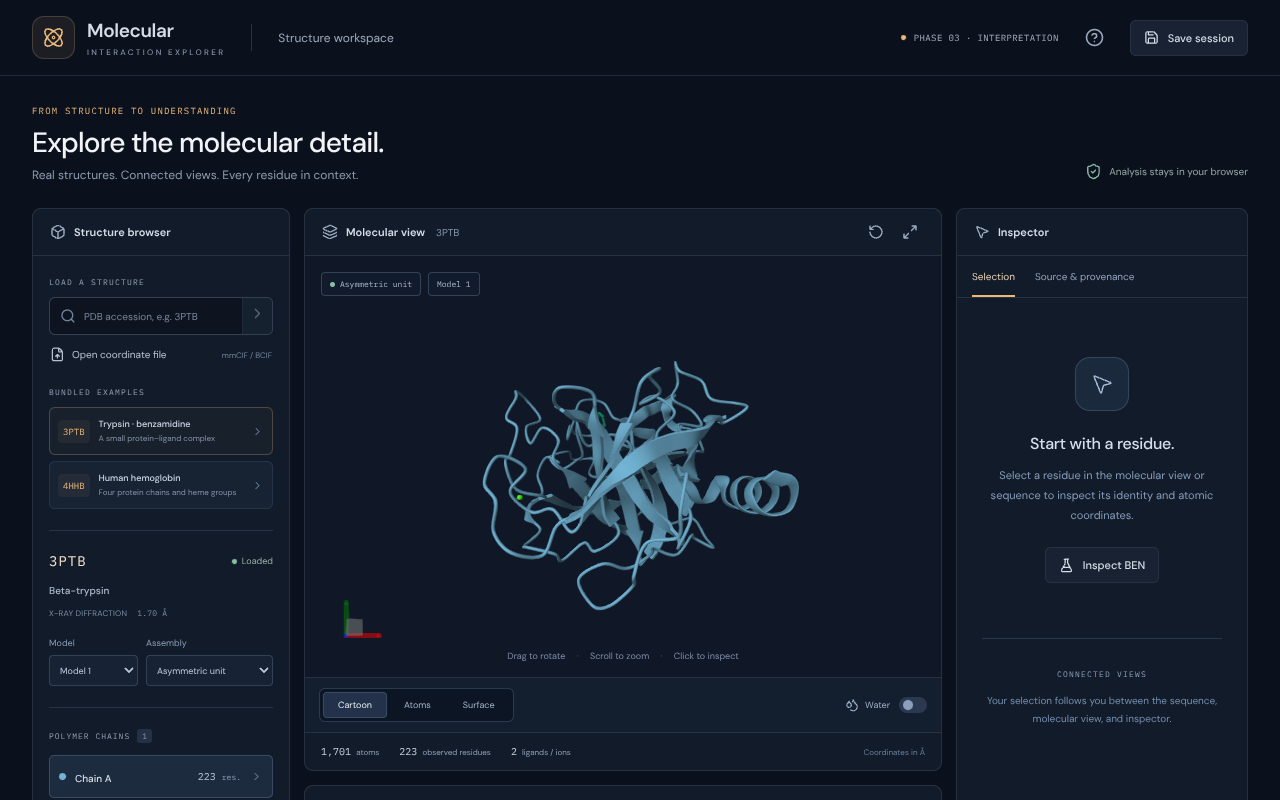Click the 2 ligands / ions count
Image resolution: width=1280 pixels, height=800 pixels.
click(x=541, y=752)
